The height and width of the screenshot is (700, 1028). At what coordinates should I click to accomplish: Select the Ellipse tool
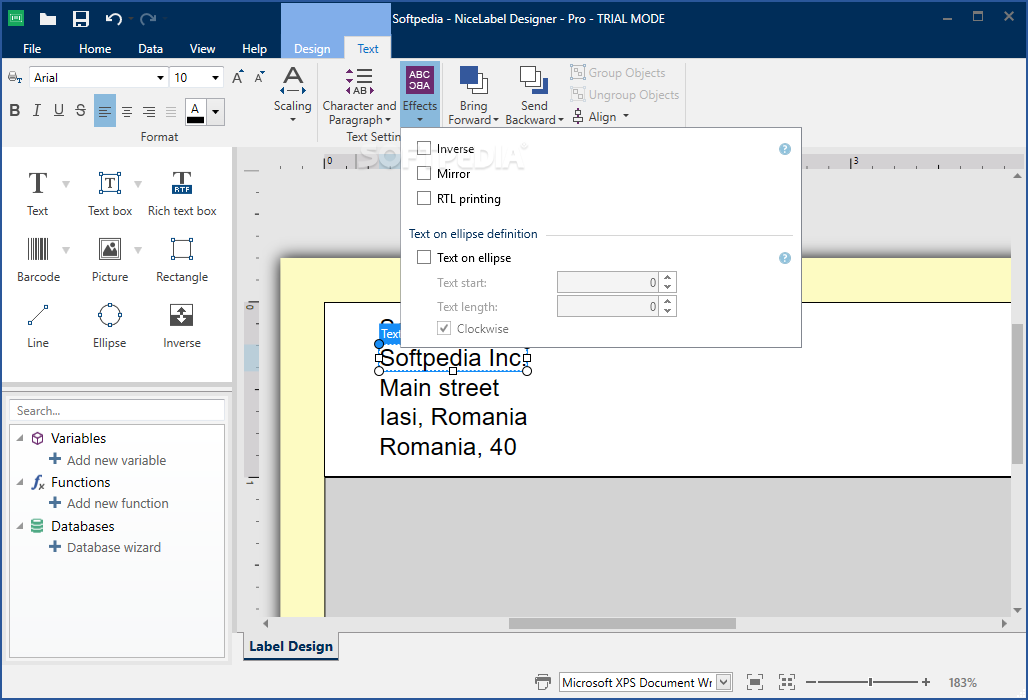pos(109,325)
